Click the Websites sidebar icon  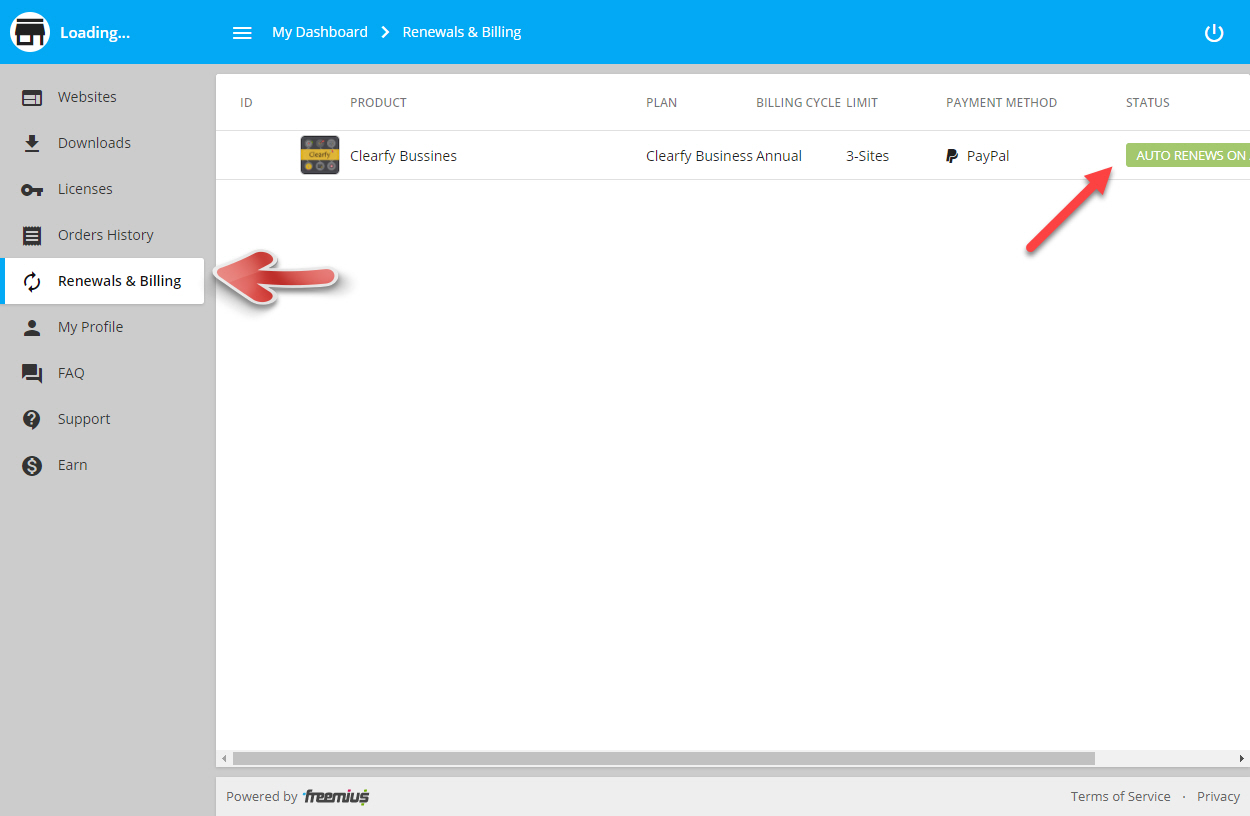(32, 97)
